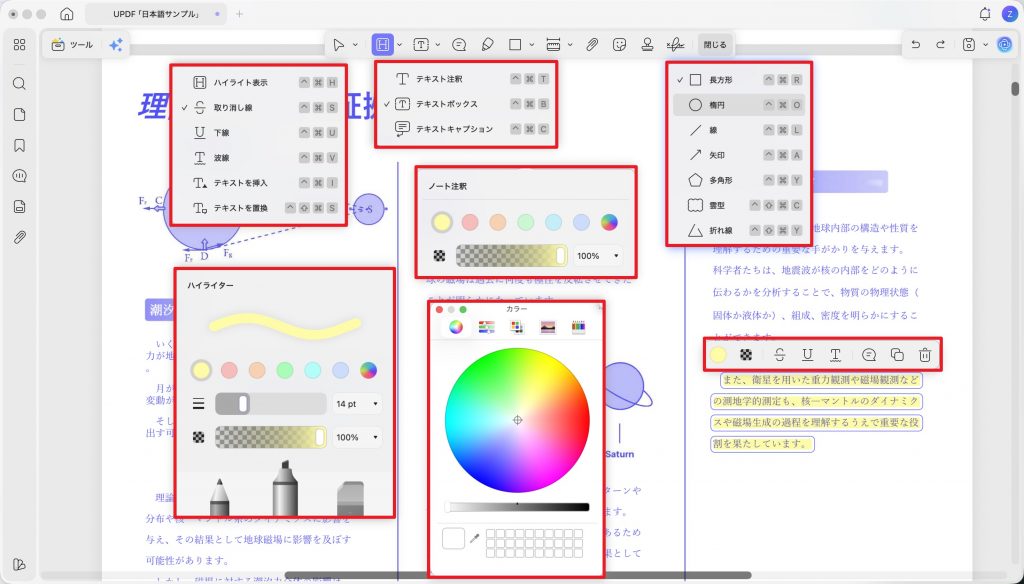Screen dimensions: 1024x584
Task: Expand the text box tool dropdown arrow
Action: 438,44
